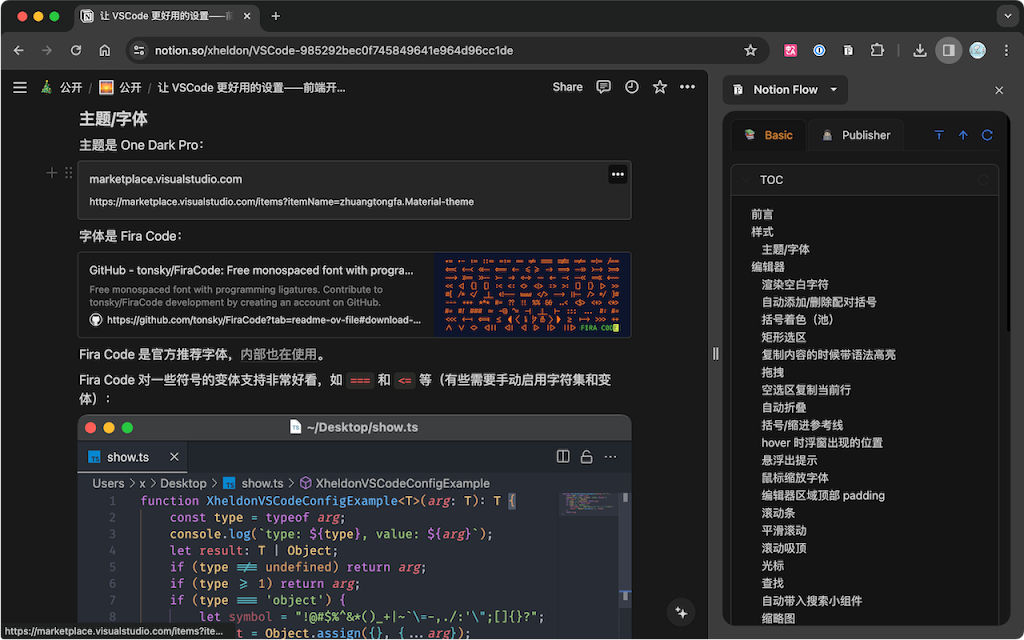Jump to 渲染空白字符 in the TOC

pyautogui.click(x=795, y=285)
